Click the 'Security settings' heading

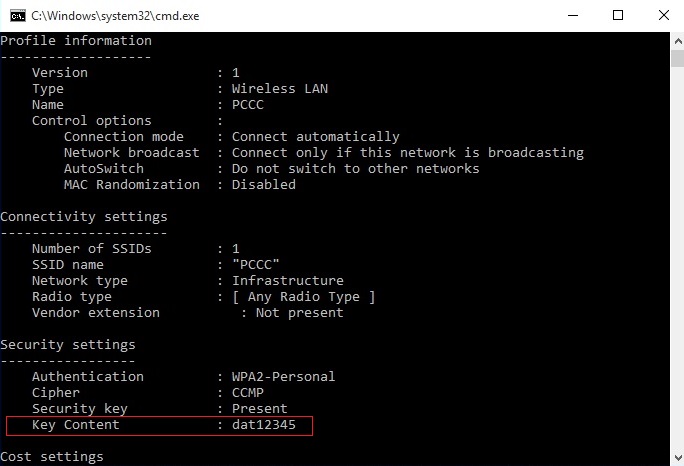(x=68, y=345)
